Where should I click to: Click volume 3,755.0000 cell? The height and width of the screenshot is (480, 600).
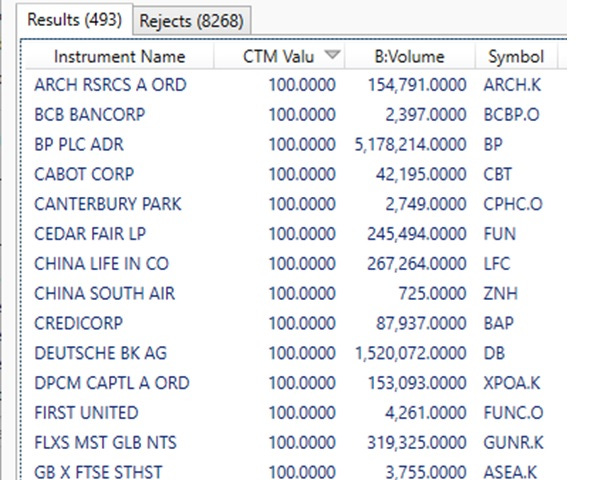point(426,472)
